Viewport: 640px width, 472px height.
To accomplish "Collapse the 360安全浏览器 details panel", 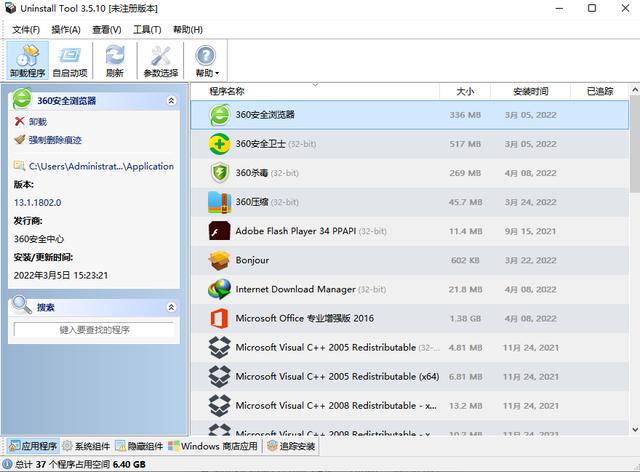I will (x=171, y=100).
